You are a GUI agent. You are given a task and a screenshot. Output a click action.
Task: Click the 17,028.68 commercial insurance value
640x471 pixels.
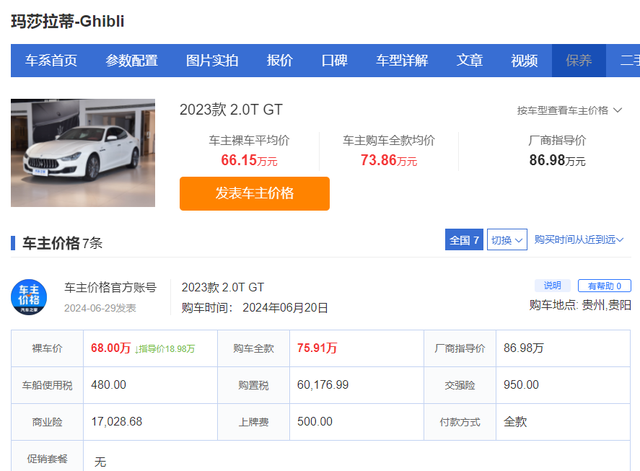(117, 422)
